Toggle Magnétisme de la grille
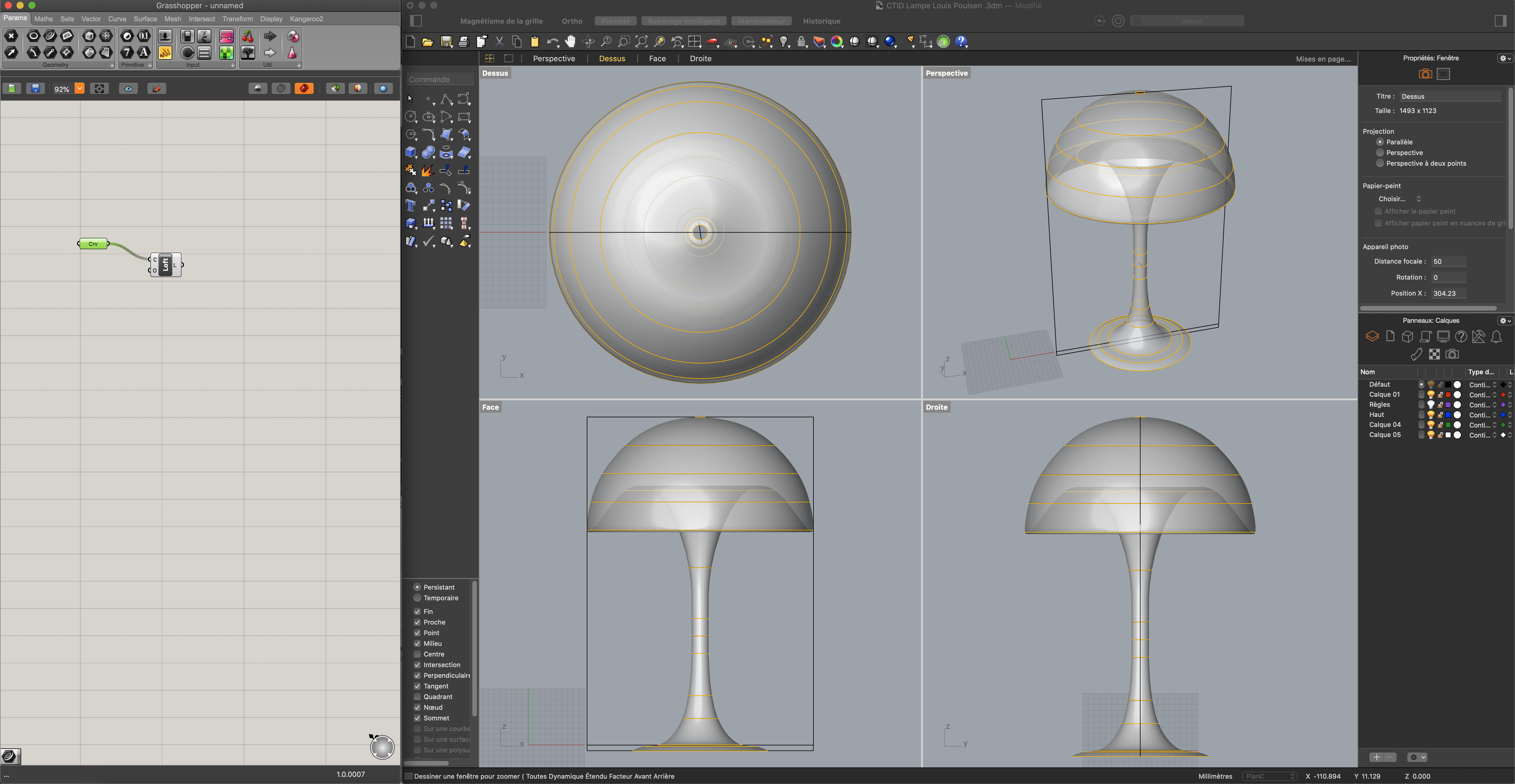This screenshot has height=784, width=1515. coord(501,21)
